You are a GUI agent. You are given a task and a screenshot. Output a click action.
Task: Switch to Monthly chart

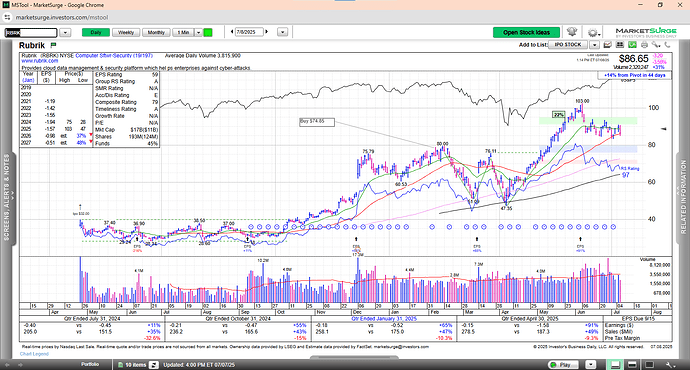click(156, 33)
